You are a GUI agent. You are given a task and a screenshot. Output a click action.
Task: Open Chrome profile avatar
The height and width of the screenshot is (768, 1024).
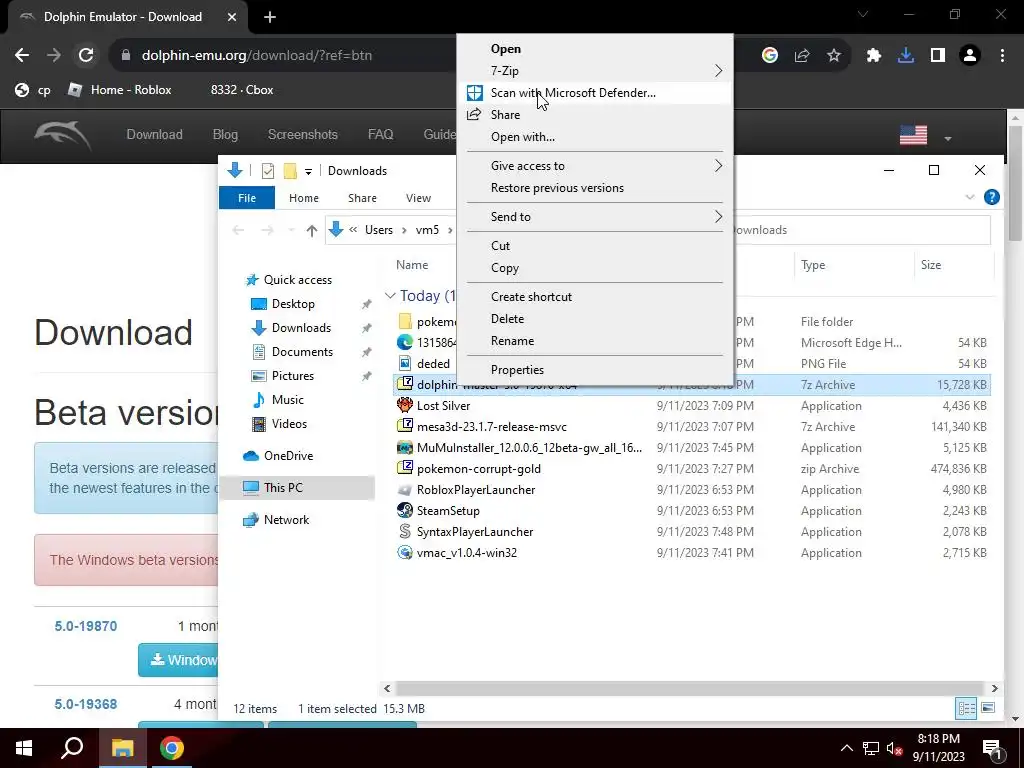970,56
